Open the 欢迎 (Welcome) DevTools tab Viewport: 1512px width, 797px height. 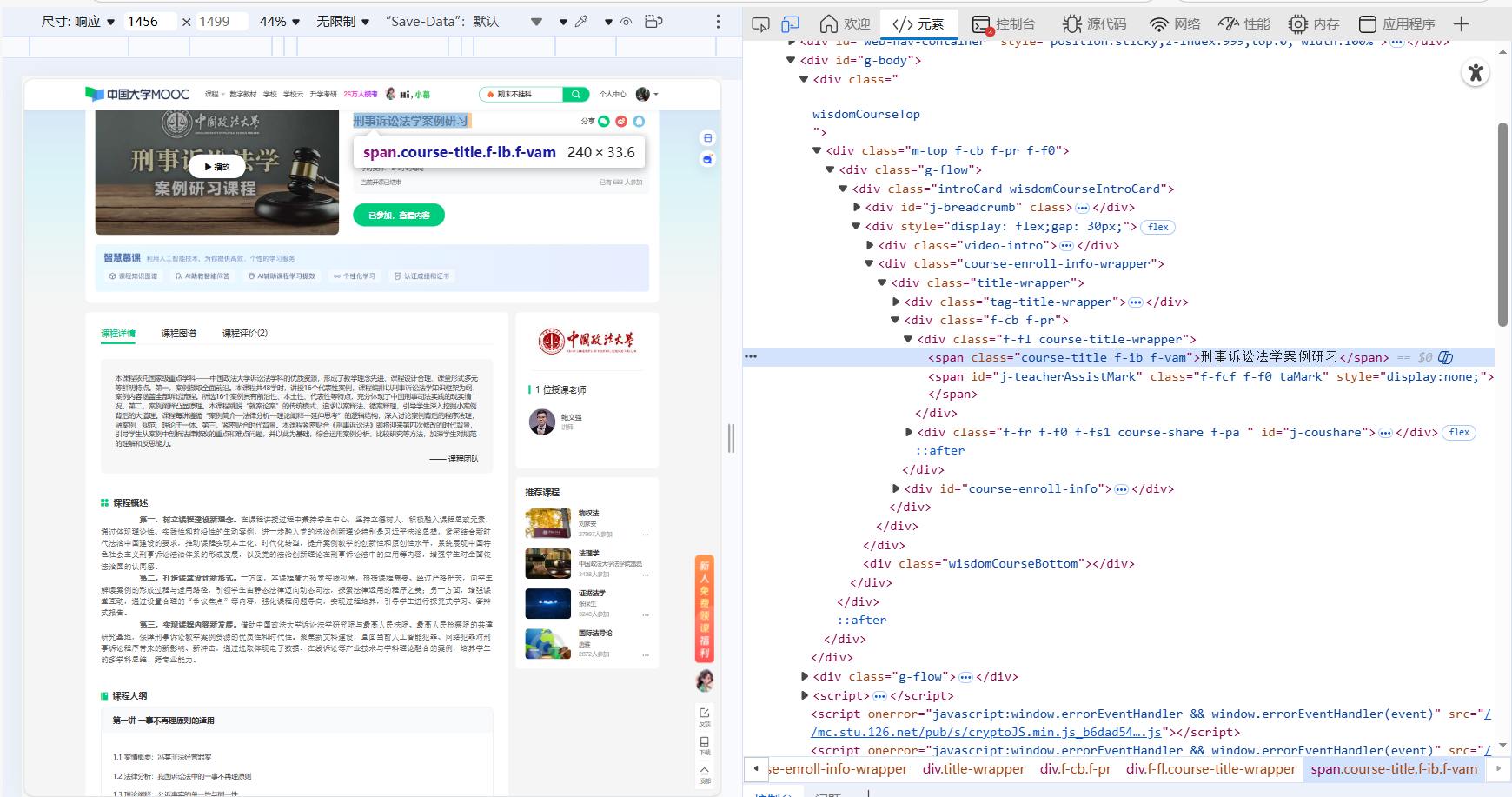pos(845,24)
